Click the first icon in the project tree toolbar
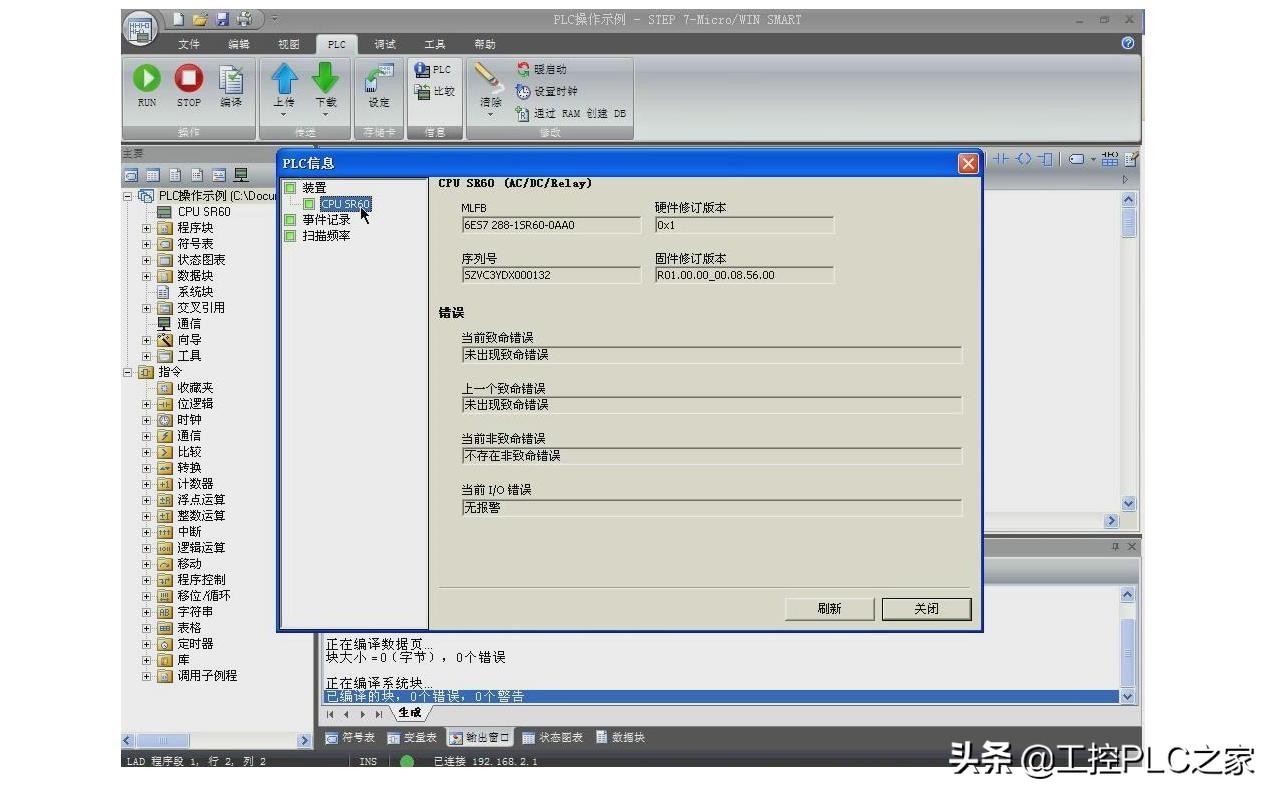Image resolution: width=1280 pixels, height=800 pixels. click(131, 175)
